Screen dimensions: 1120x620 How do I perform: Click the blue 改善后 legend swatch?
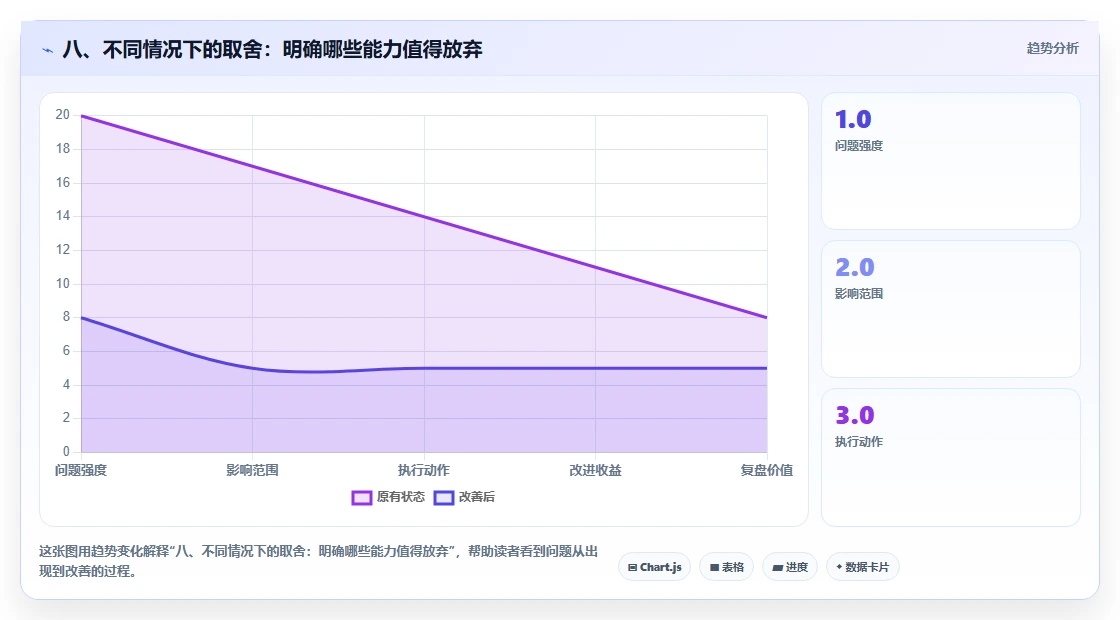point(444,498)
